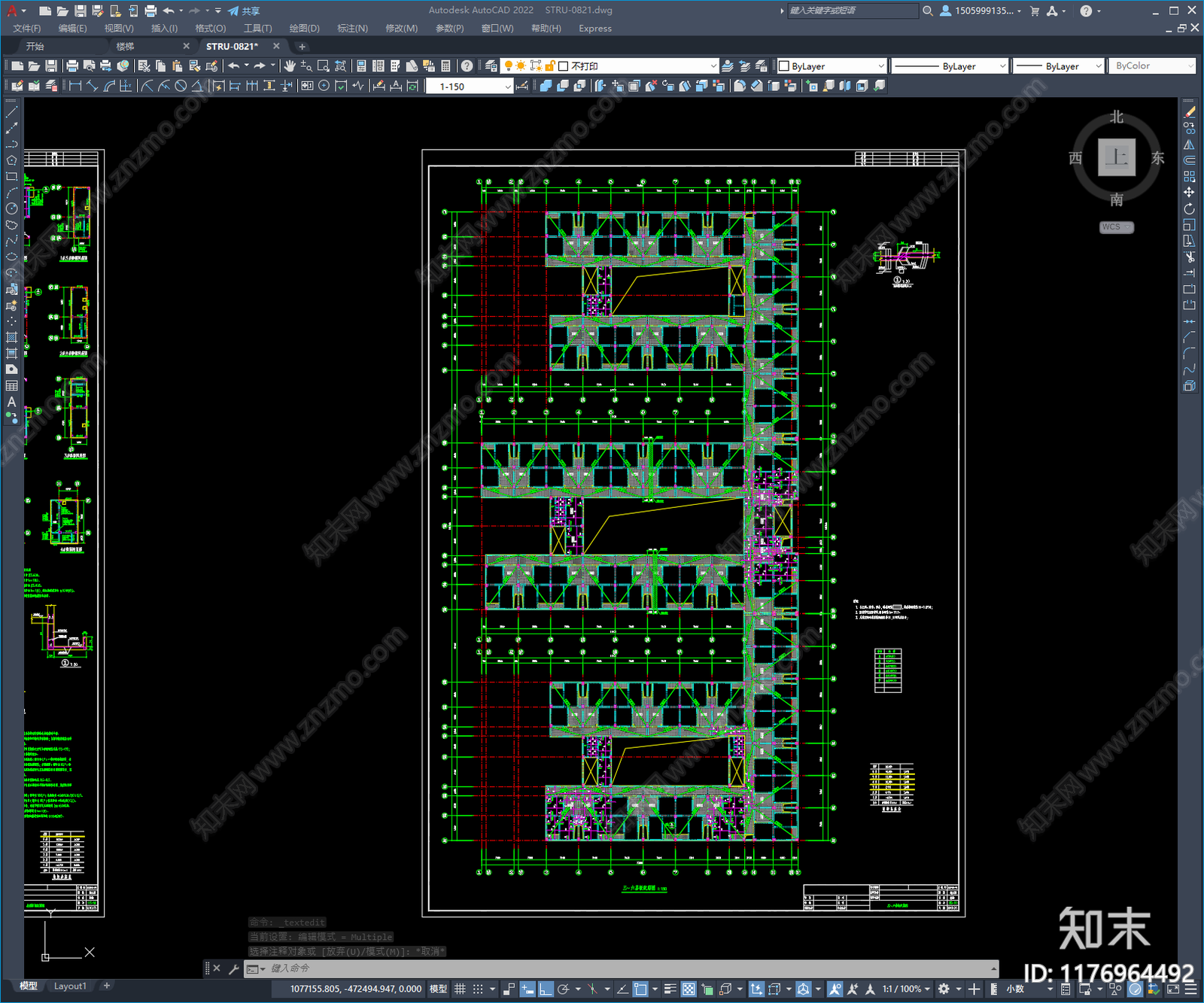Open the 绘图(D) menu
Image resolution: width=1204 pixels, height=1003 pixels.
click(304, 29)
